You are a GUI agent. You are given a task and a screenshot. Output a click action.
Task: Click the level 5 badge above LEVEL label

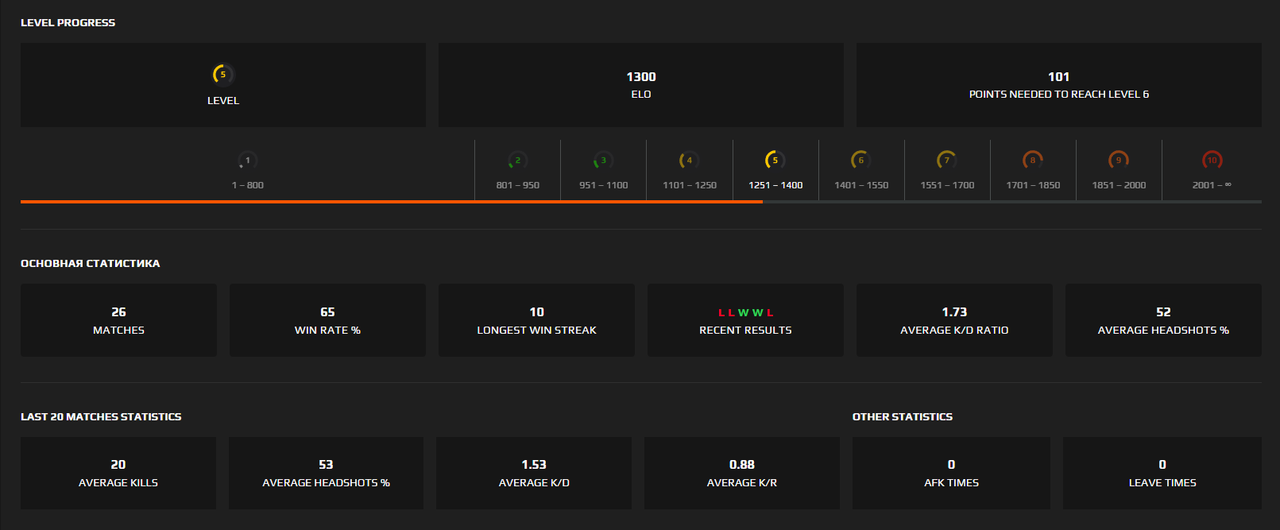click(x=223, y=74)
